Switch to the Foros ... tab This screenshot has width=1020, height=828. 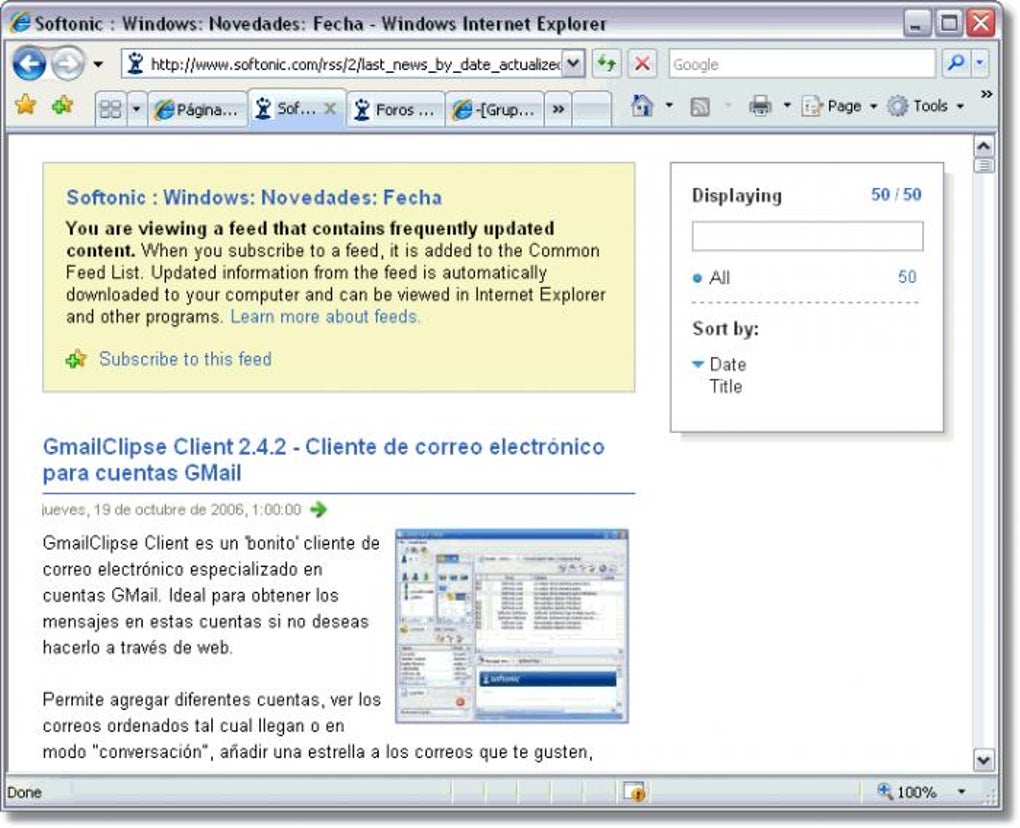[396, 109]
